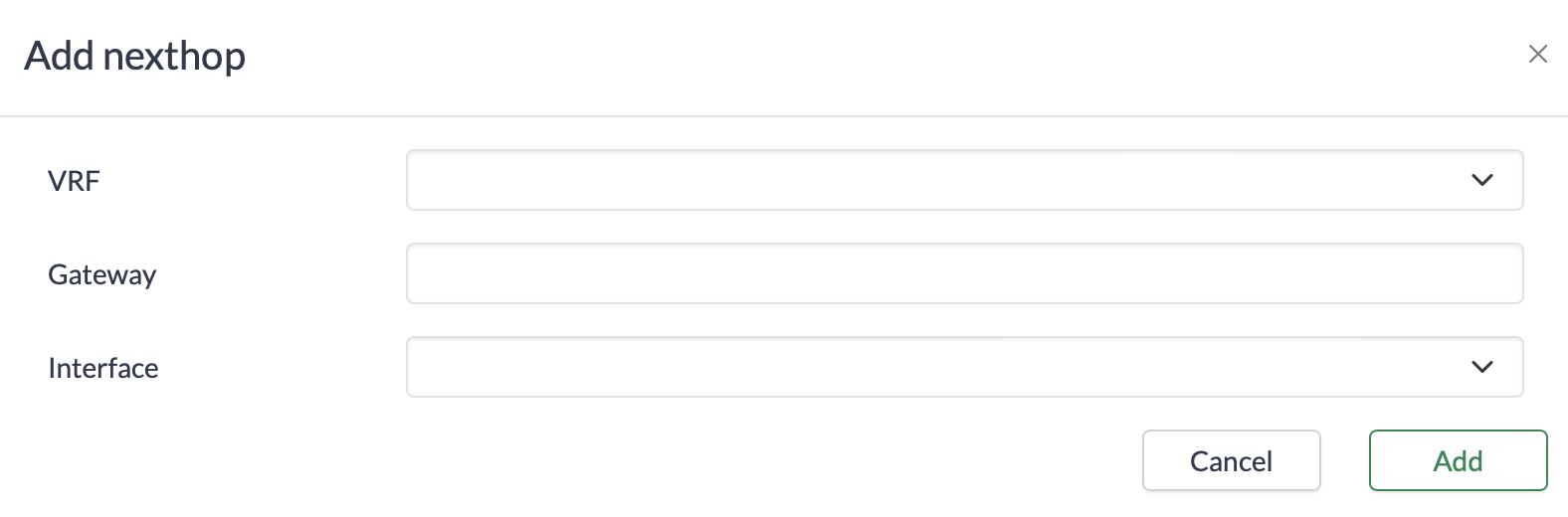Discard the nexthop by clicking Cancel
The image size is (1568, 517).
click(x=1231, y=460)
